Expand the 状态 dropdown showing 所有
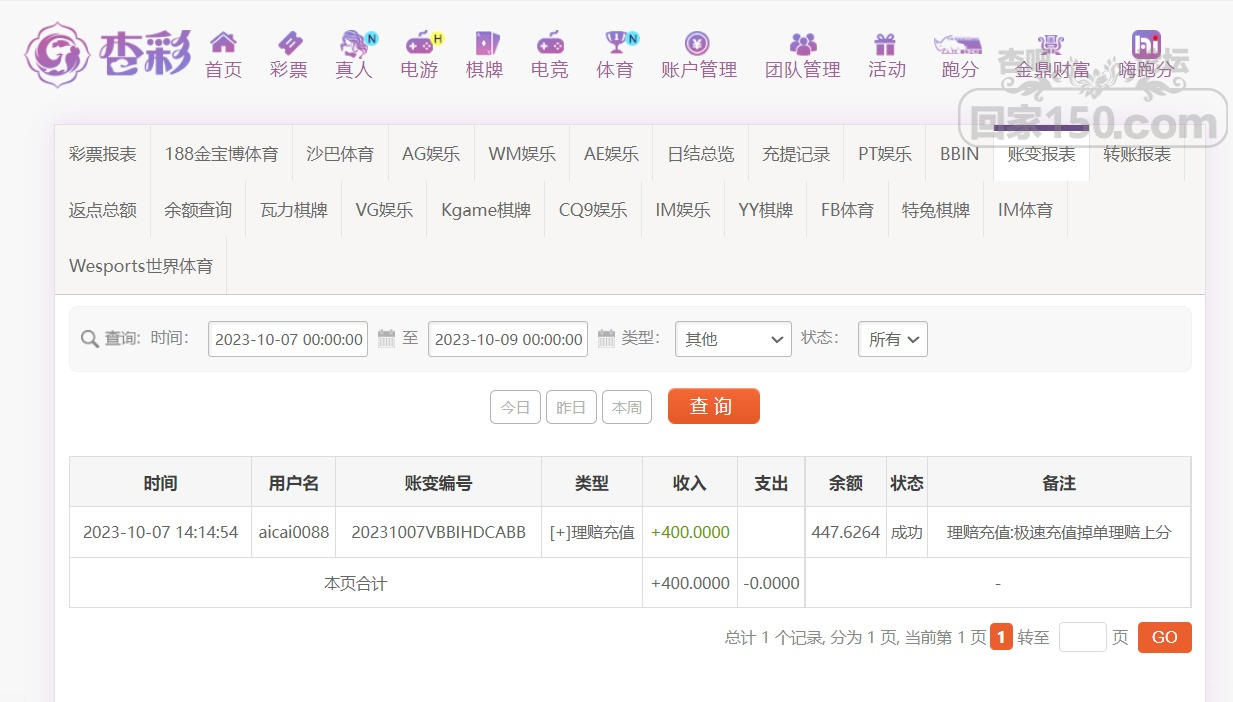 (893, 339)
